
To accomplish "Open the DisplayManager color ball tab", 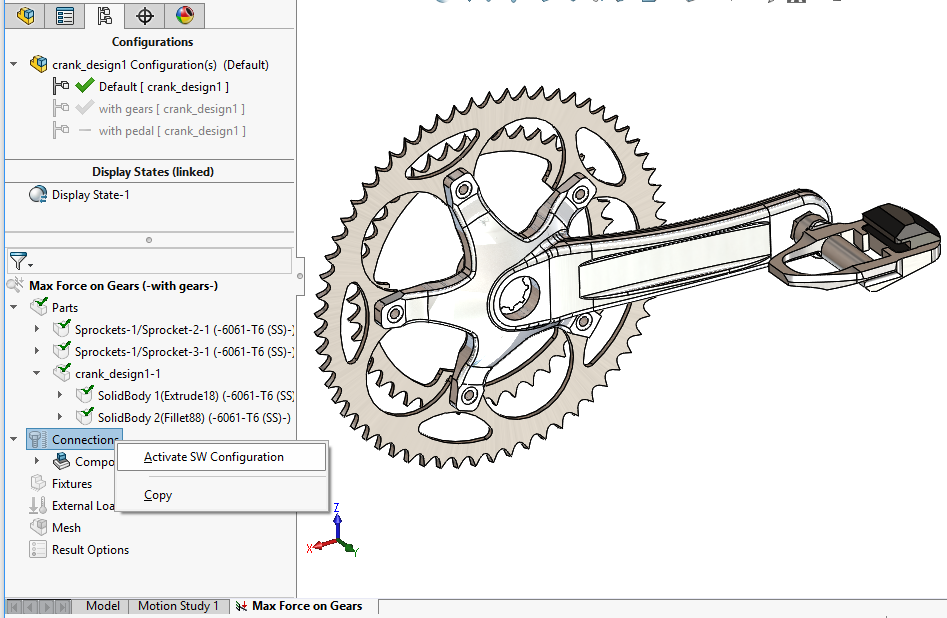I will point(185,15).
